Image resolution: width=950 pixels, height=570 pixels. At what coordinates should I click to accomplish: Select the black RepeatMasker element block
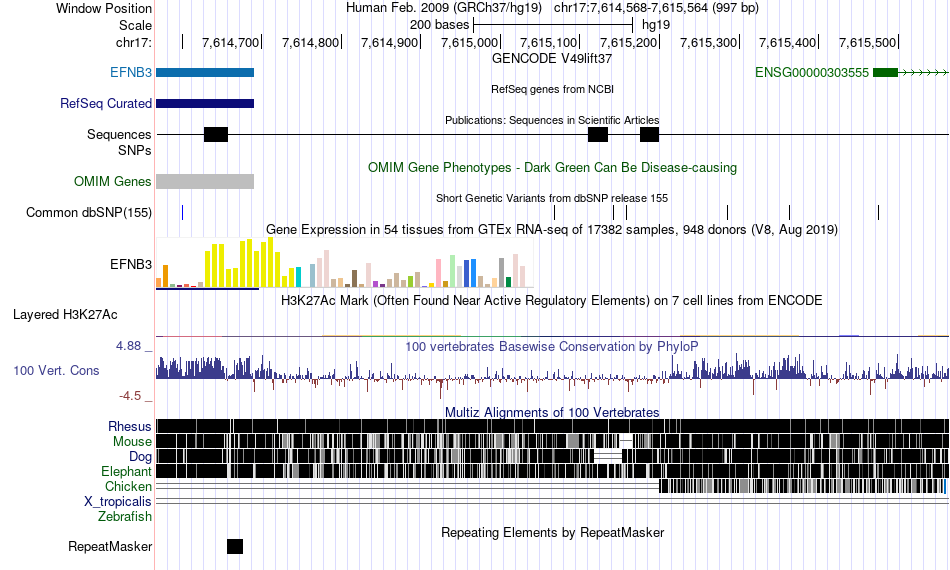click(235, 546)
